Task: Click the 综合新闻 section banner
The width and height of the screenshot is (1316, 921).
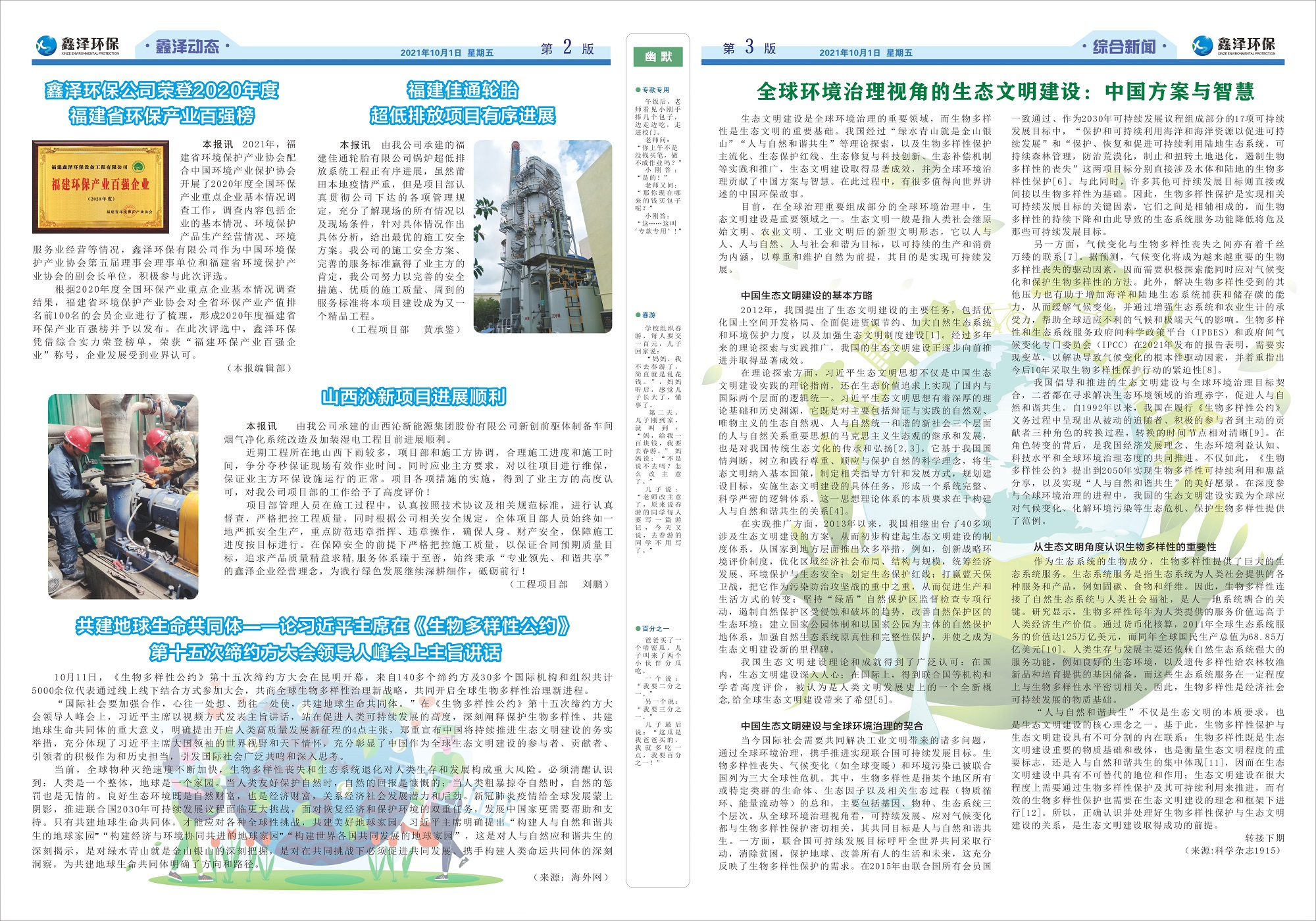Action: tap(1124, 47)
